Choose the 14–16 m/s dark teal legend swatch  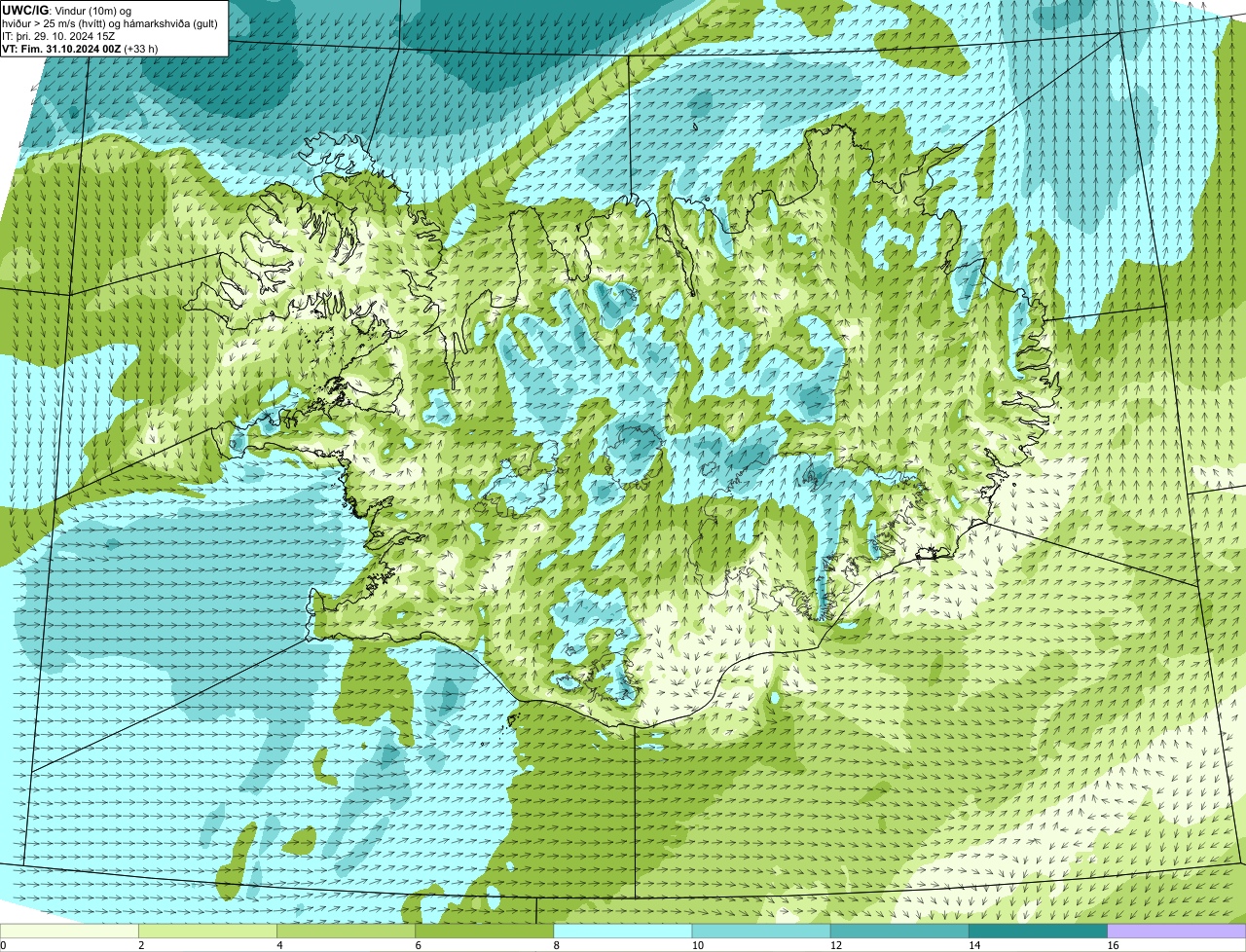pyautogui.click(x=1038, y=931)
